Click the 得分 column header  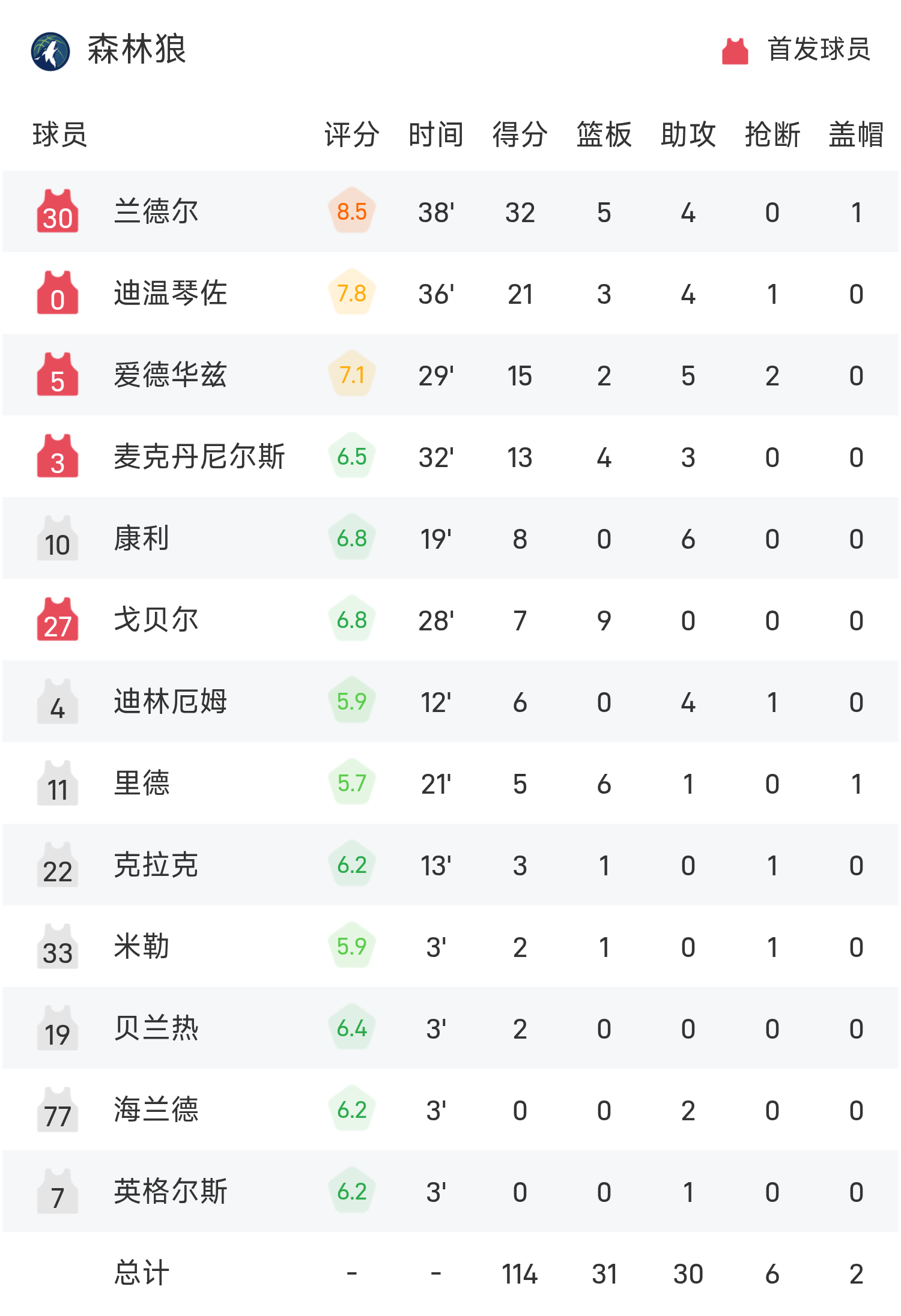(520, 134)
